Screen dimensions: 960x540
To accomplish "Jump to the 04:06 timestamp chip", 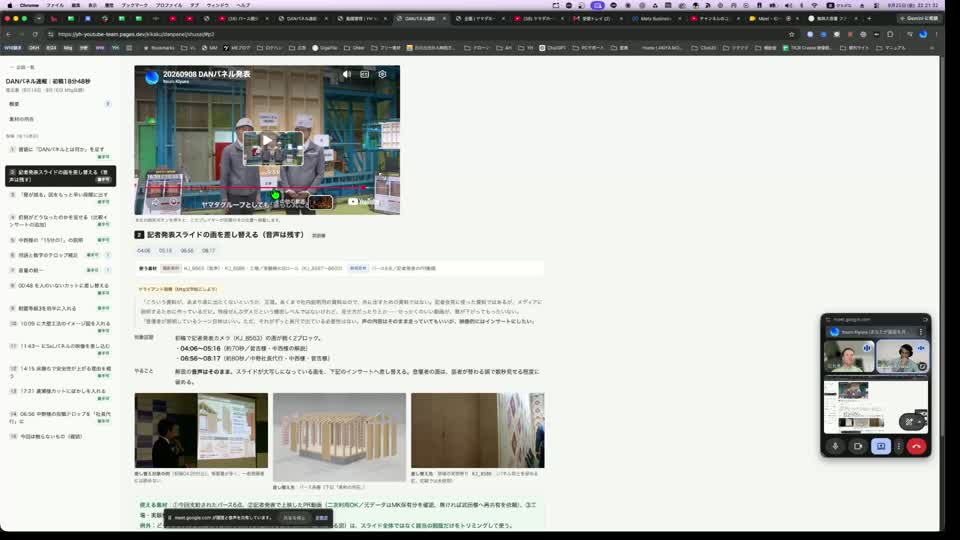I will 144,250.
